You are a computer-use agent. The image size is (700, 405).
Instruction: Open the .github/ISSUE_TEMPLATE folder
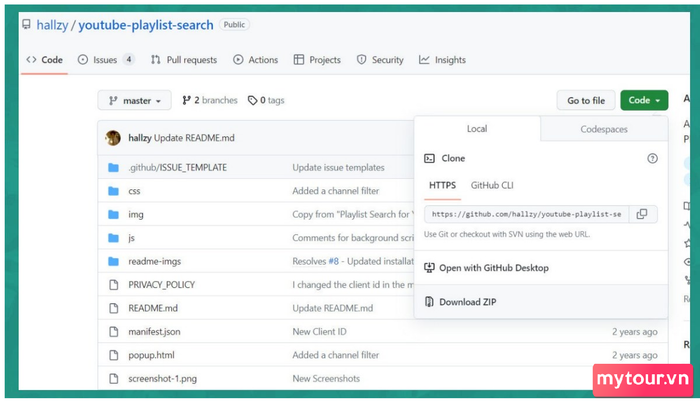[178, 167]
